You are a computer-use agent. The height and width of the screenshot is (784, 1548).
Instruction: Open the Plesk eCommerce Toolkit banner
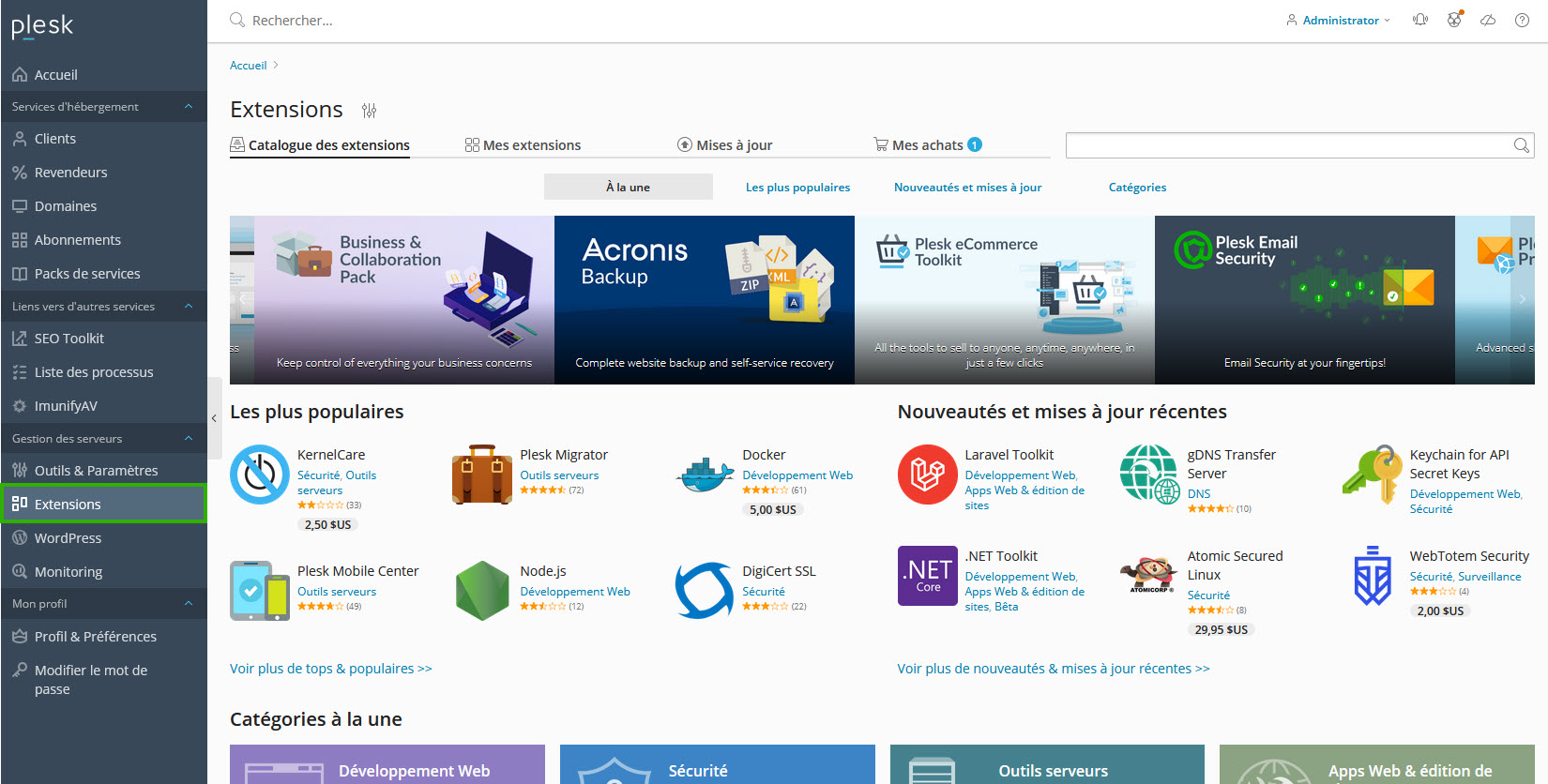pos(1005,300)
